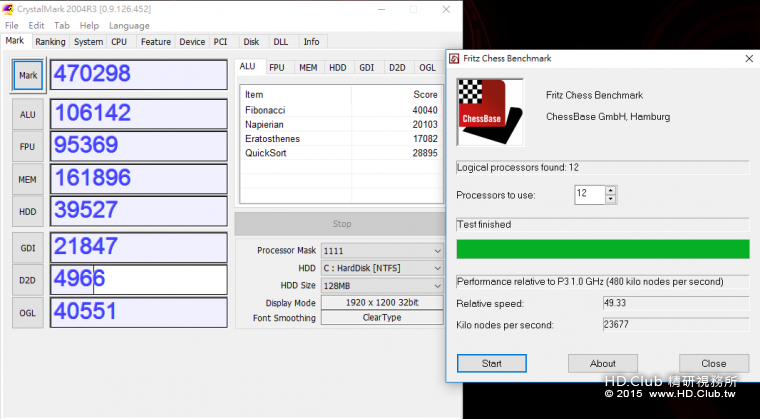Open the Tab menu in CrystalMark
Viewport: 760px width, 419px height.
click(x=62, y=26)
